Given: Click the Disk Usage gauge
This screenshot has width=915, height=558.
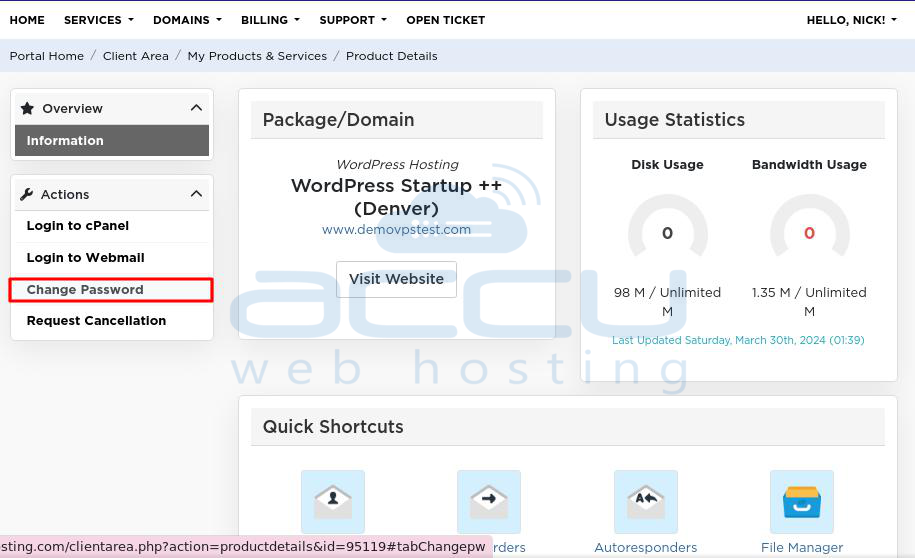Looking at the screenshot, I should tap(668, 228).
